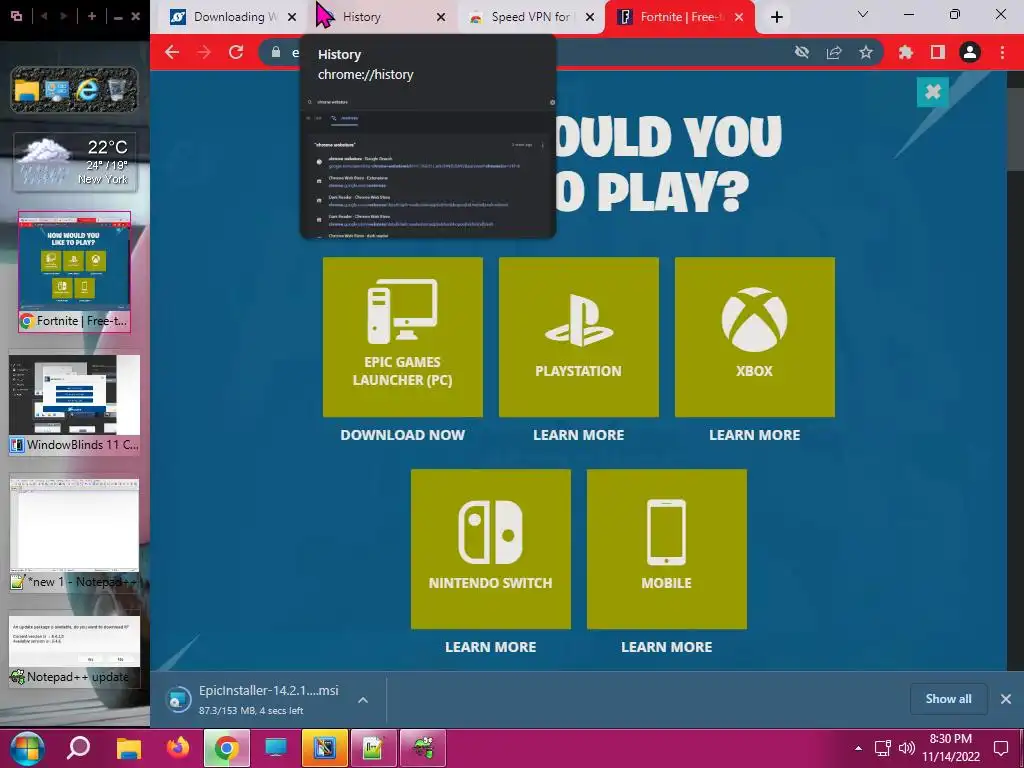
Task: Open the tab search dropdown
Action: pos(863,14)
